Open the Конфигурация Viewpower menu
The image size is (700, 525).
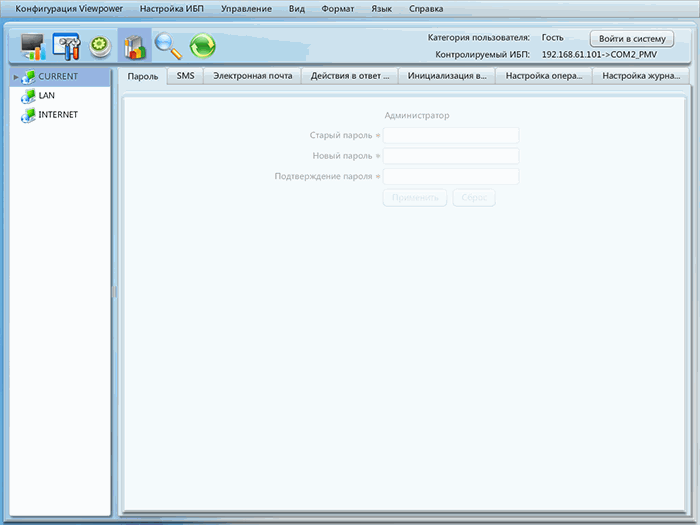(x=69, y=9)
